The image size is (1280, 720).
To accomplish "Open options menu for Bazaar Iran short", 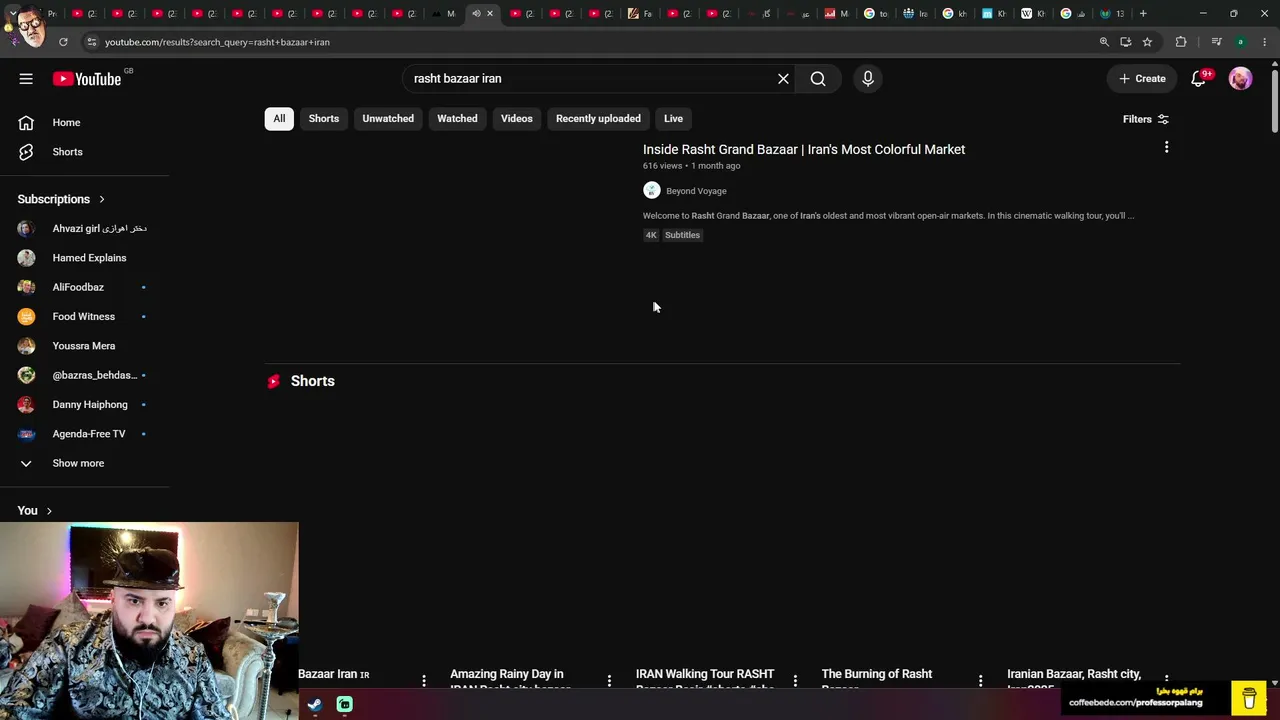I will (424, 681).
